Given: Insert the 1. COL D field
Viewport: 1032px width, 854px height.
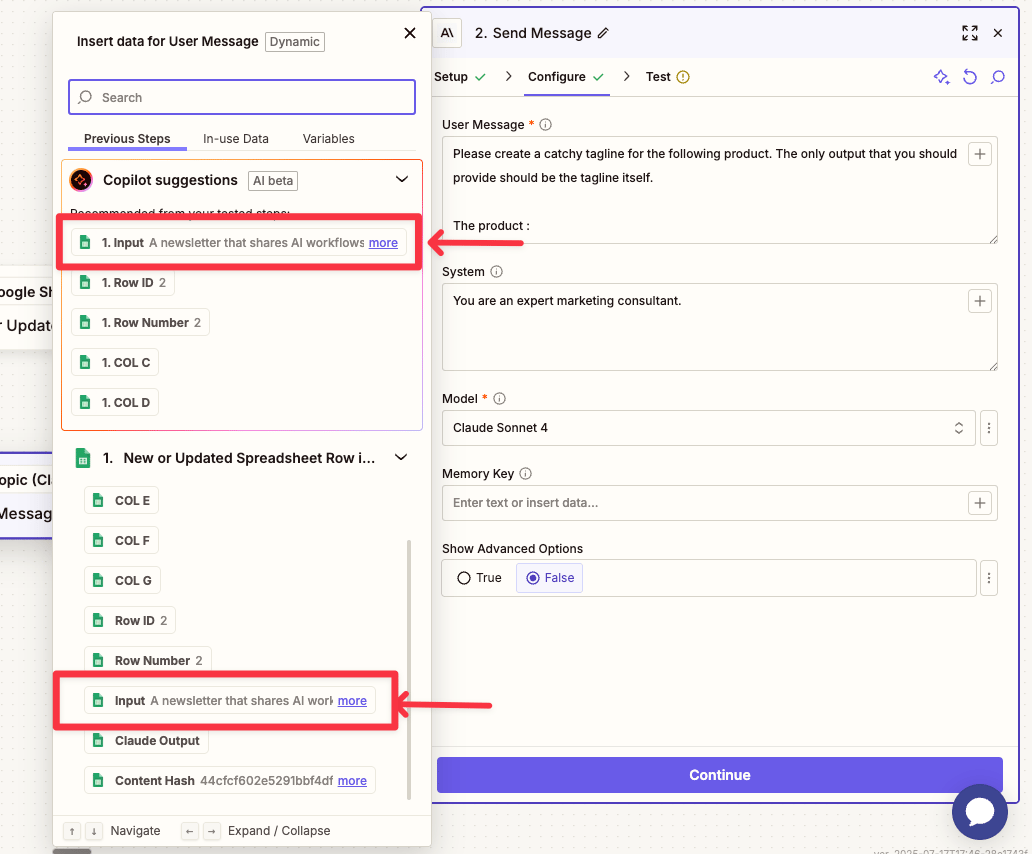Looking at the screenshot, I should pyautogui.click(x=115, y=402).
